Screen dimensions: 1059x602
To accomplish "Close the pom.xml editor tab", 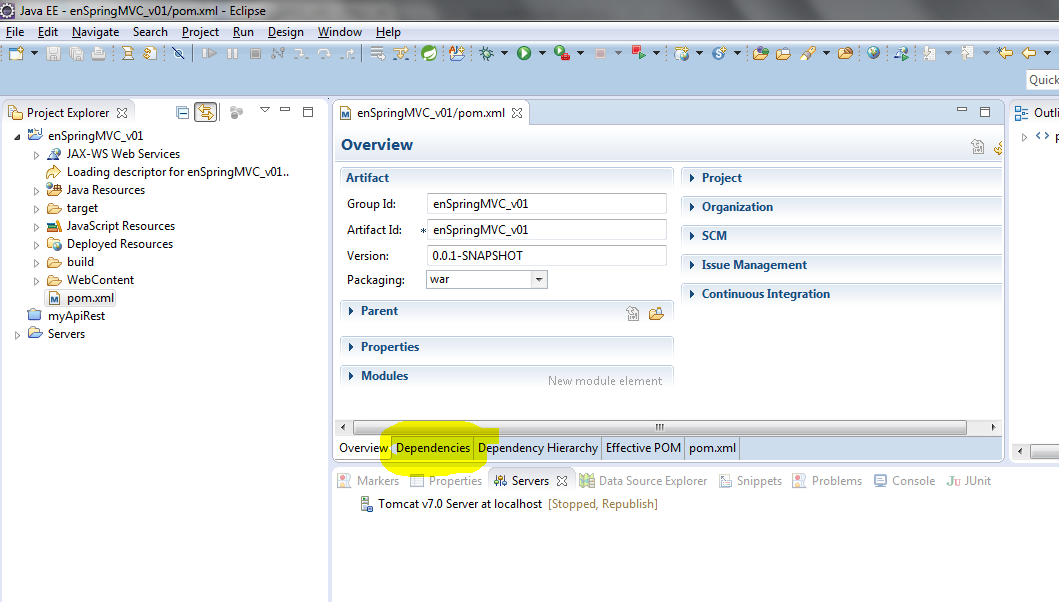I will [x=517, y=113].
